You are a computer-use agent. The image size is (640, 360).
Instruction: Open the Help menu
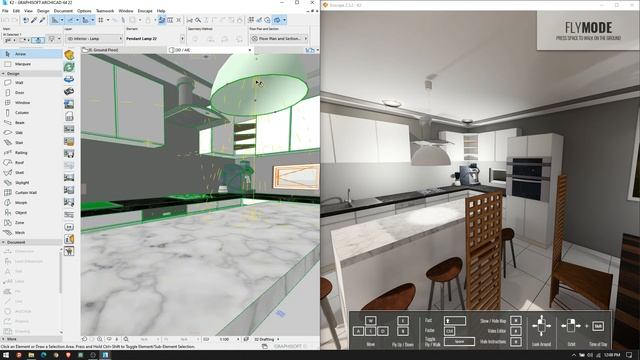click(161, 11)
